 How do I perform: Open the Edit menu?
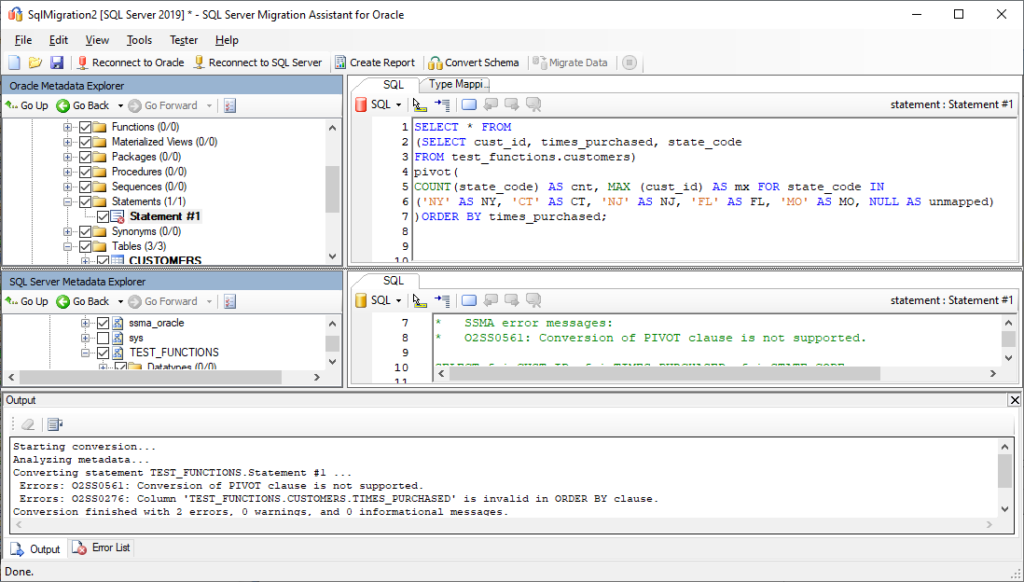(x=58, y=40)
